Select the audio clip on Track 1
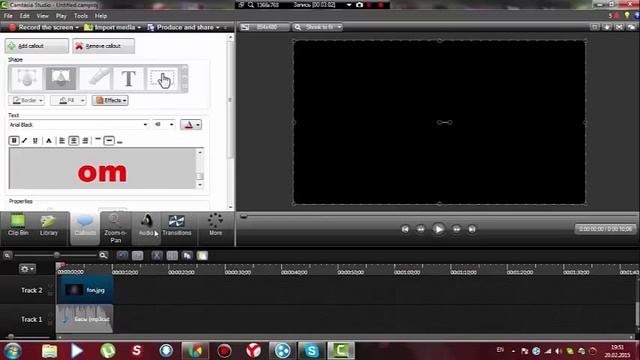 coord(84,319)
